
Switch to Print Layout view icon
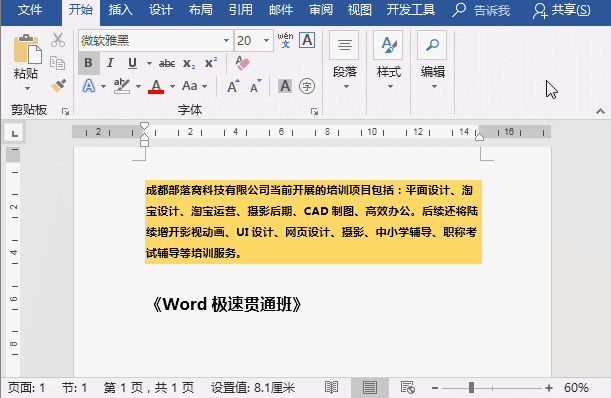pyautogui.click(x=369, y=388)
